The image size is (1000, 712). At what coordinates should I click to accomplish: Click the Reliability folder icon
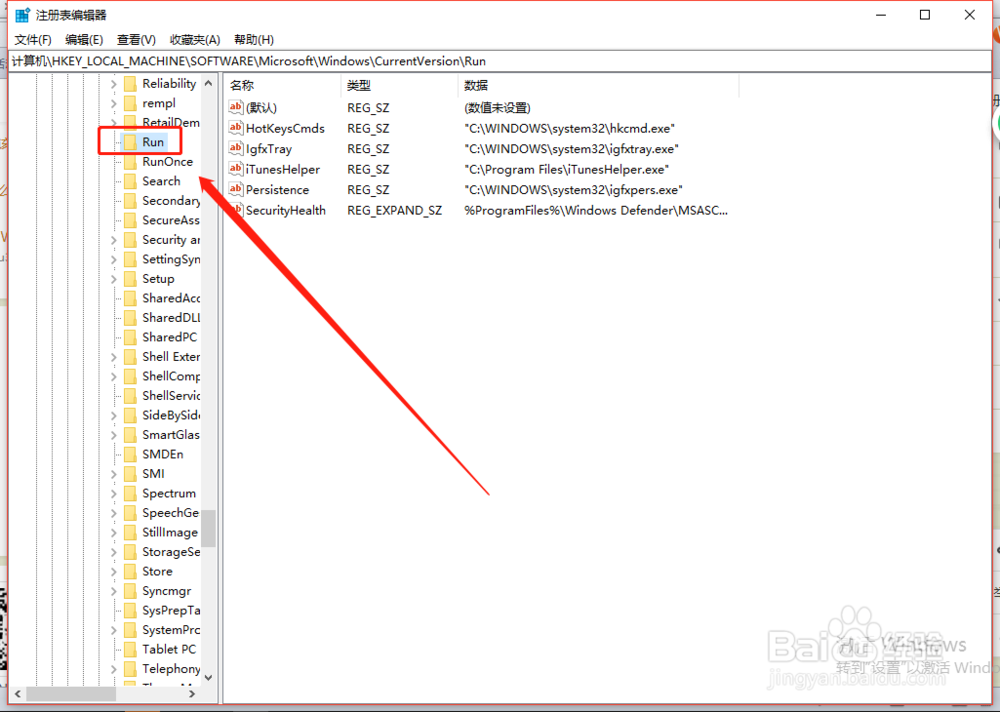click(x=131, y=84)
